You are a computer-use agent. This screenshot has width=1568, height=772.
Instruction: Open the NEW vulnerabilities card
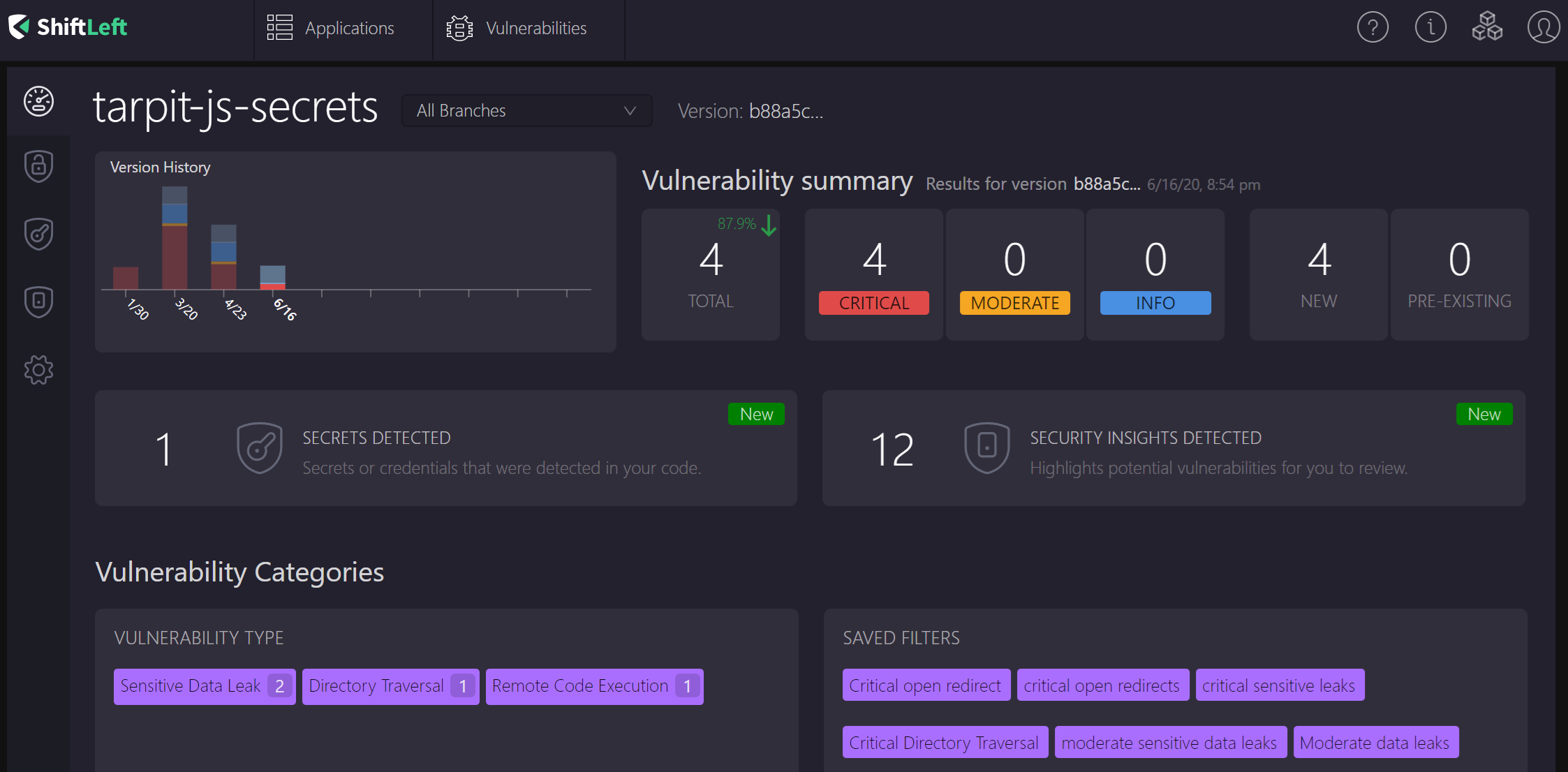[x=1319, y=274]
